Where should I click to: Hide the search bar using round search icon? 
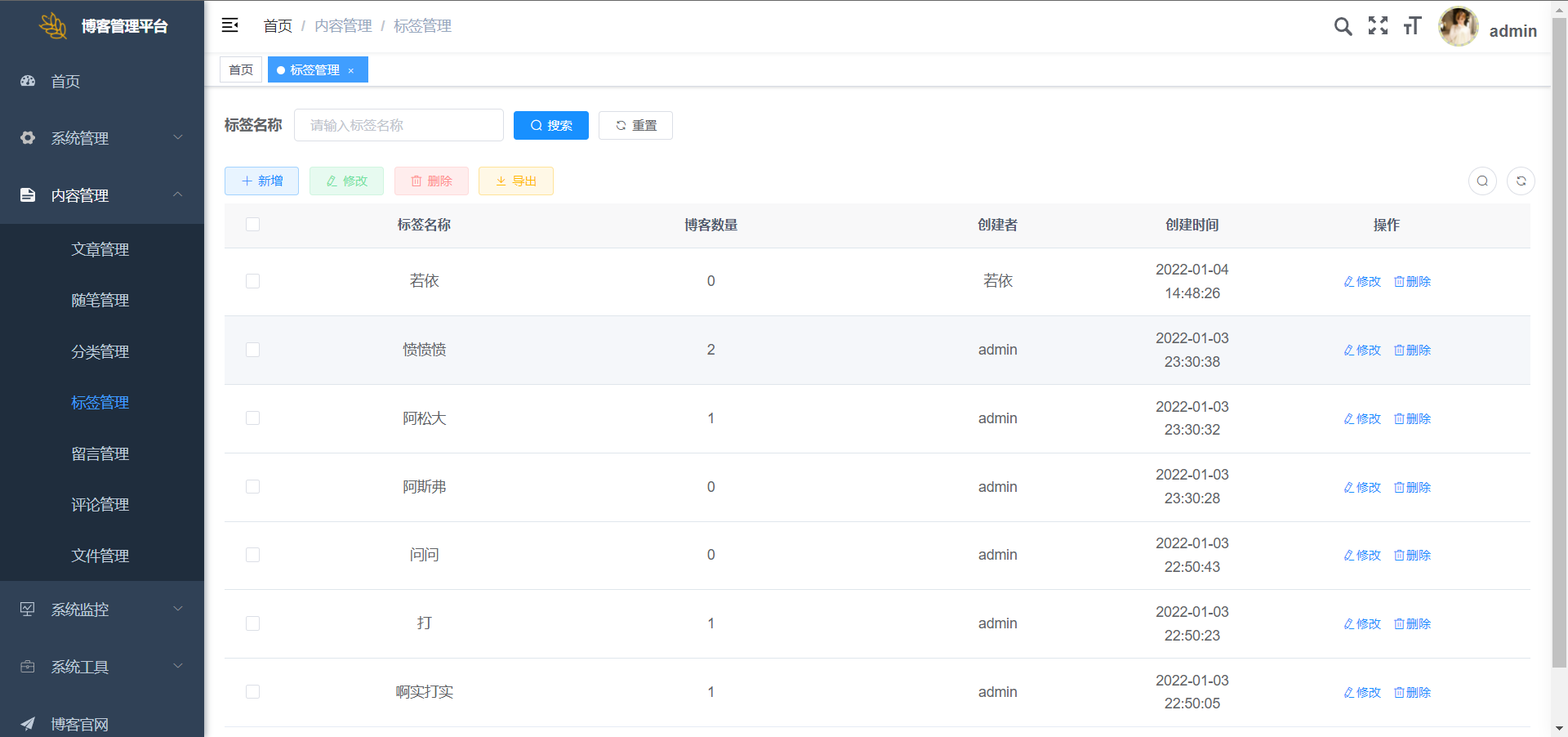coord(1482,181)
